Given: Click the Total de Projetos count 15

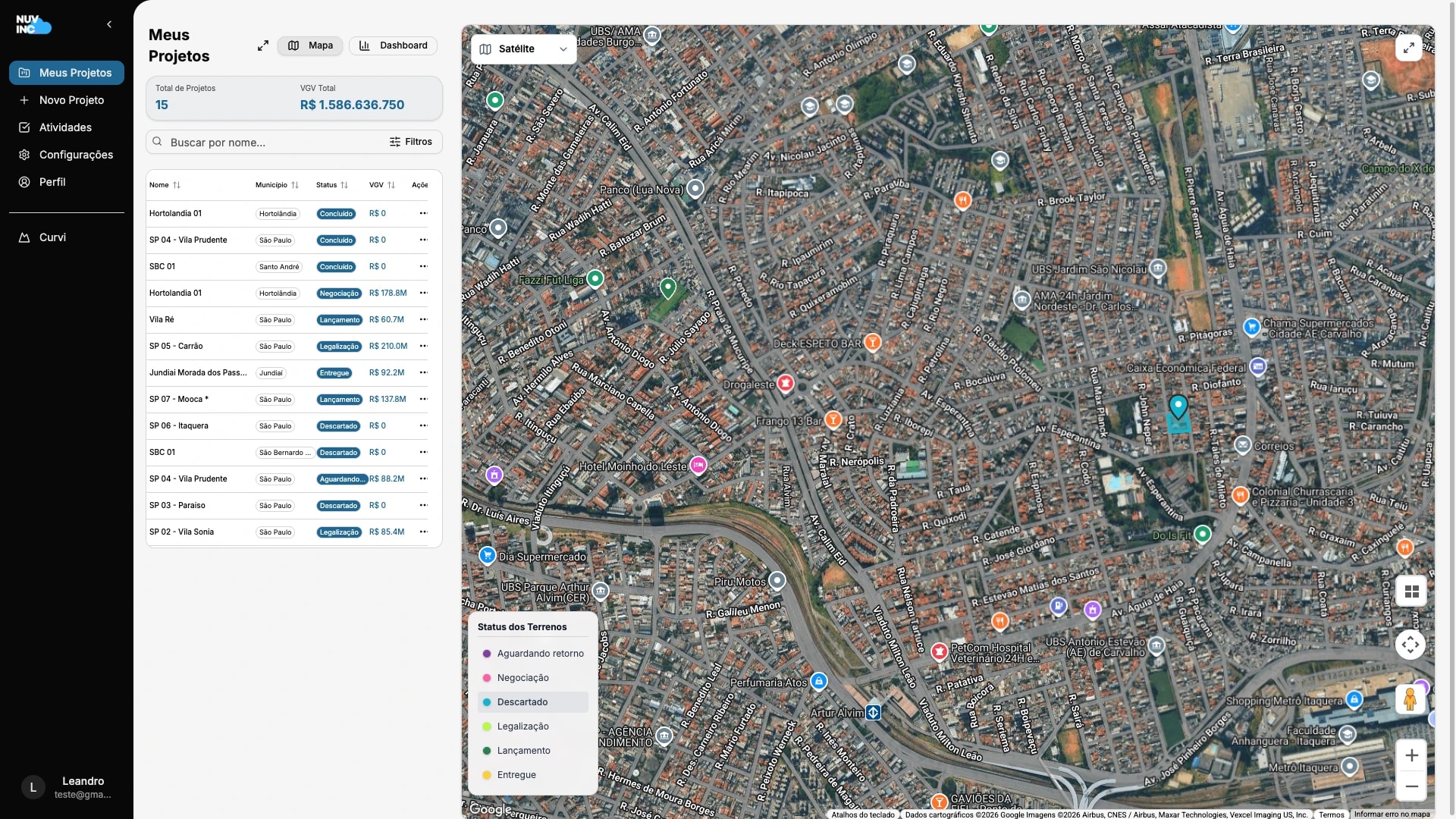Looking at the screenshot, I should (162, 105).
